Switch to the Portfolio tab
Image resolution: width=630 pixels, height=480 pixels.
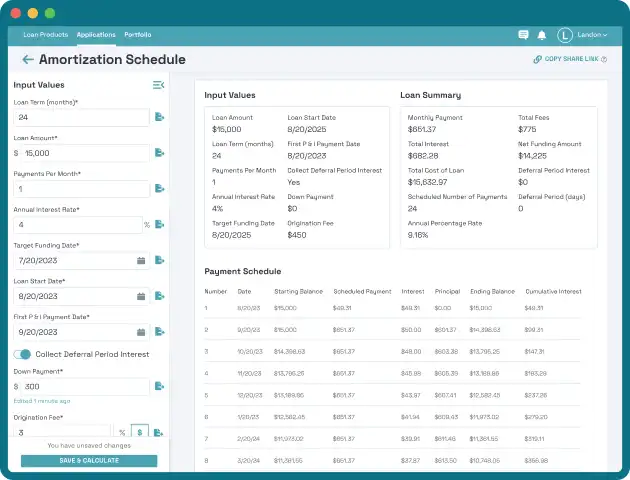coord(138,35)
